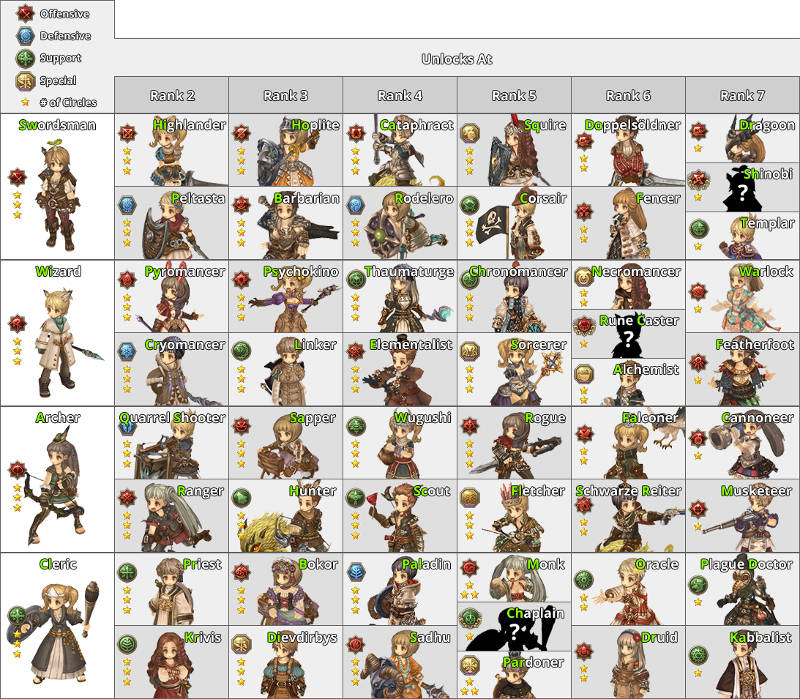Click the 'Pyromancer' class name
Screen dimensions: 800x699
pos(185,272)
